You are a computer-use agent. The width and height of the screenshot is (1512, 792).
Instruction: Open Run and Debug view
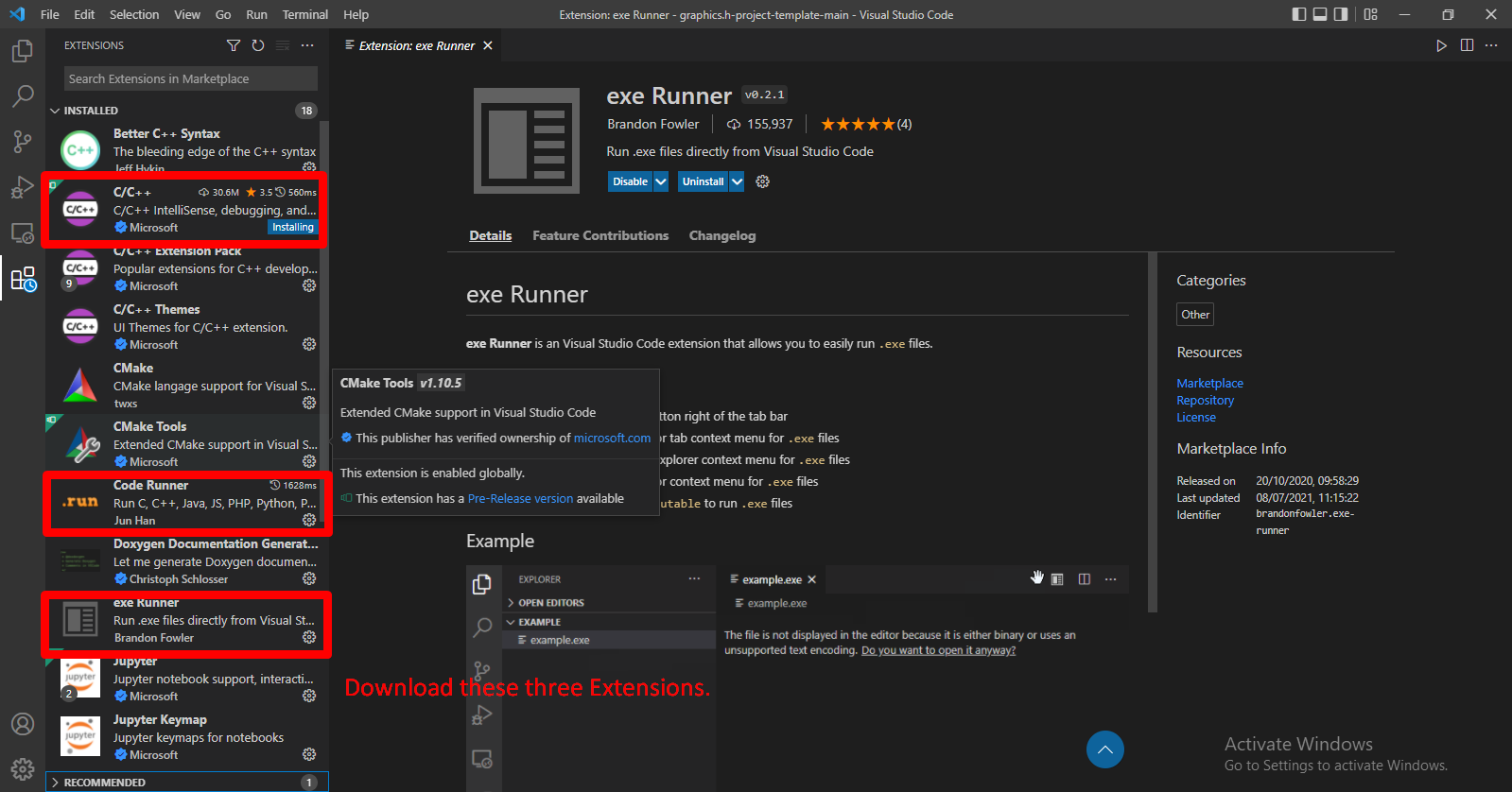[x=23, y=187]
